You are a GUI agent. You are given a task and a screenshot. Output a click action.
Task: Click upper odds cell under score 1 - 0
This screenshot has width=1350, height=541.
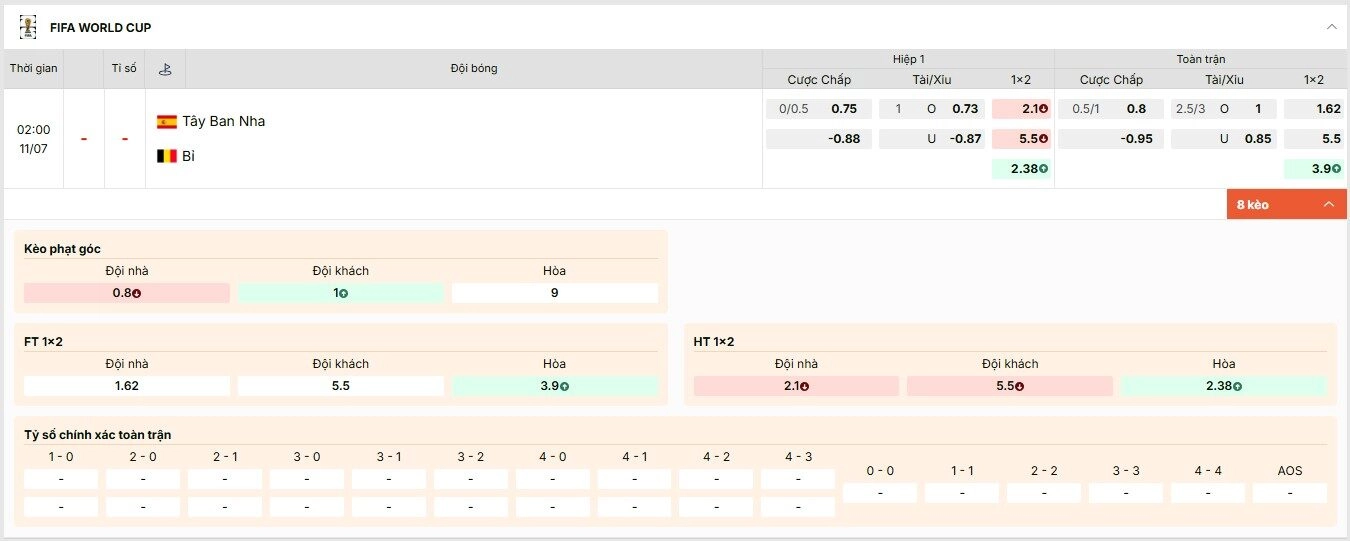coord(61,479)
